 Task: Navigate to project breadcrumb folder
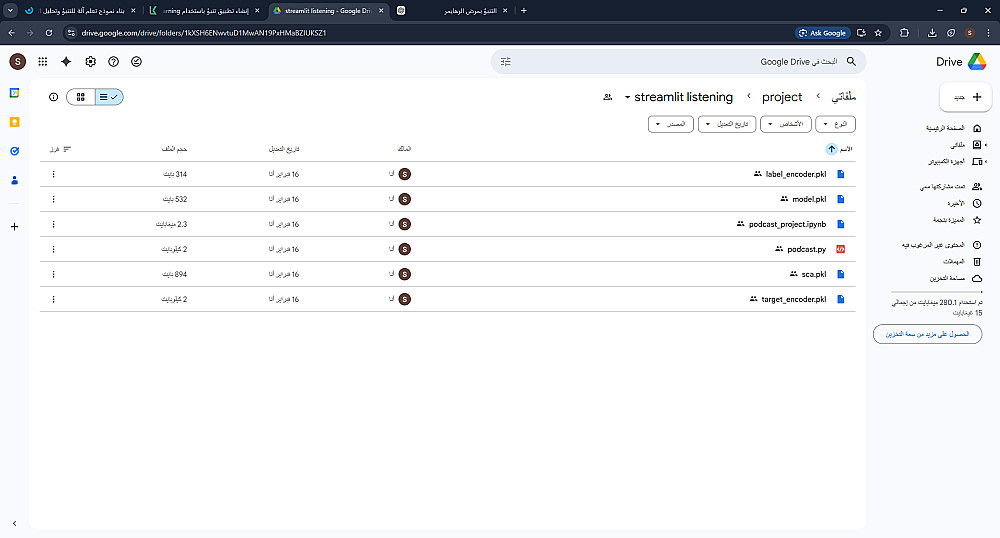click(782, 97)
